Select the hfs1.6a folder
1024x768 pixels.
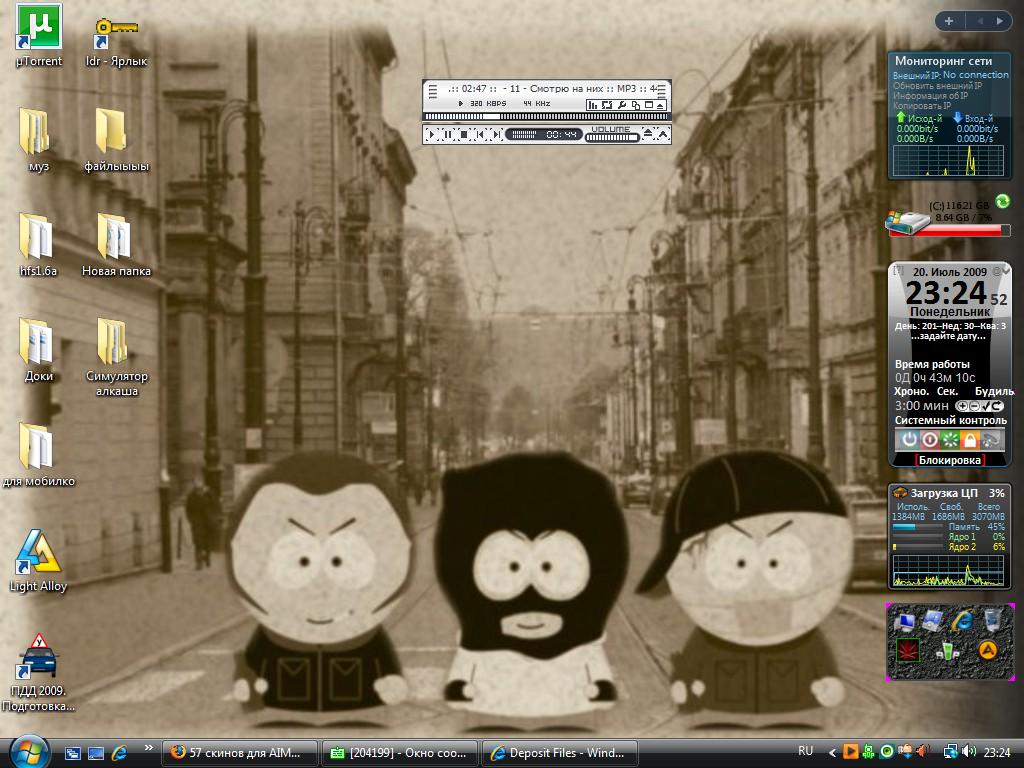coord(39,245)
